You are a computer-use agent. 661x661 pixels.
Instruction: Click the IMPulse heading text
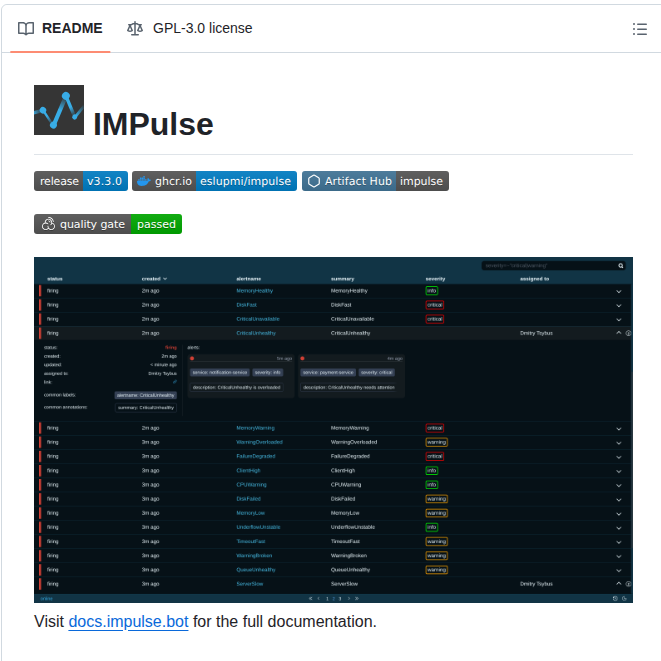pos(153,124)
